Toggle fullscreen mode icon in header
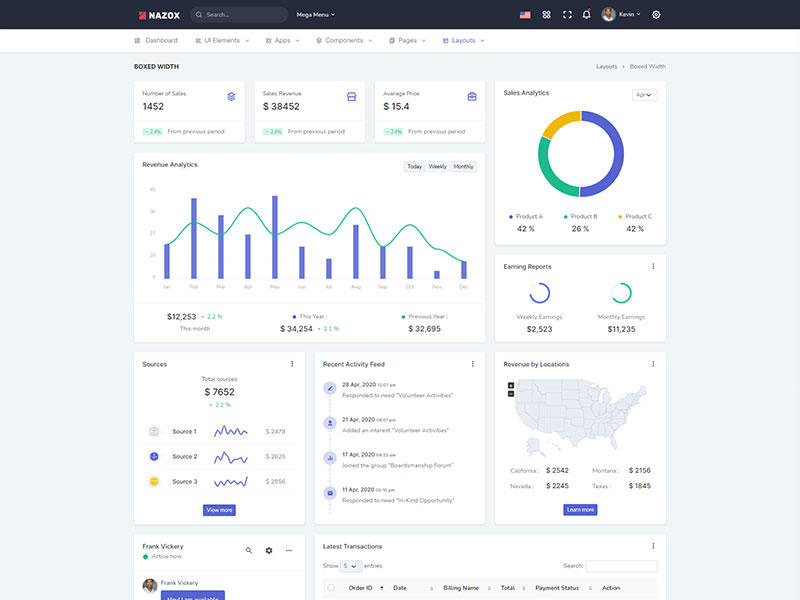Screen dimensions: 800x600 567,15
